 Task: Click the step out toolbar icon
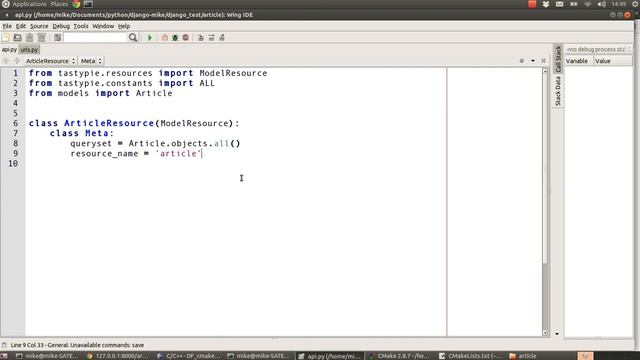click(x=222, y=38)
